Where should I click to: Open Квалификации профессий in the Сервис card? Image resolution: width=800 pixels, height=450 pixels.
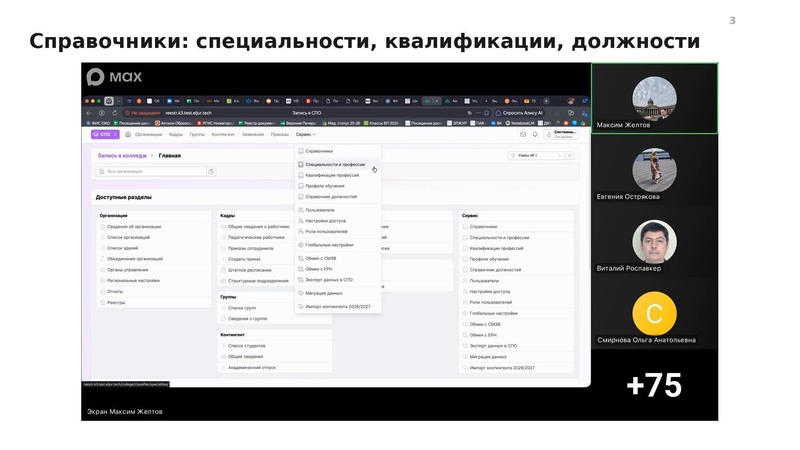tap(496, 248)
